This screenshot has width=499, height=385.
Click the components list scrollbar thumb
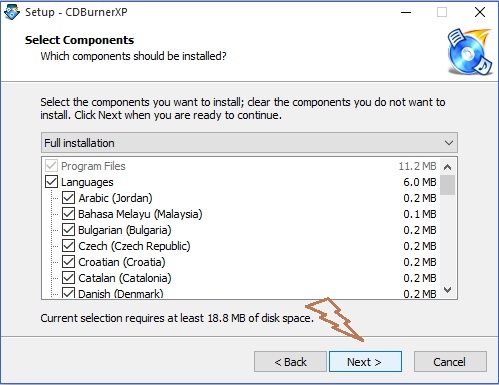pyautogui.click(x=447, y=185)
